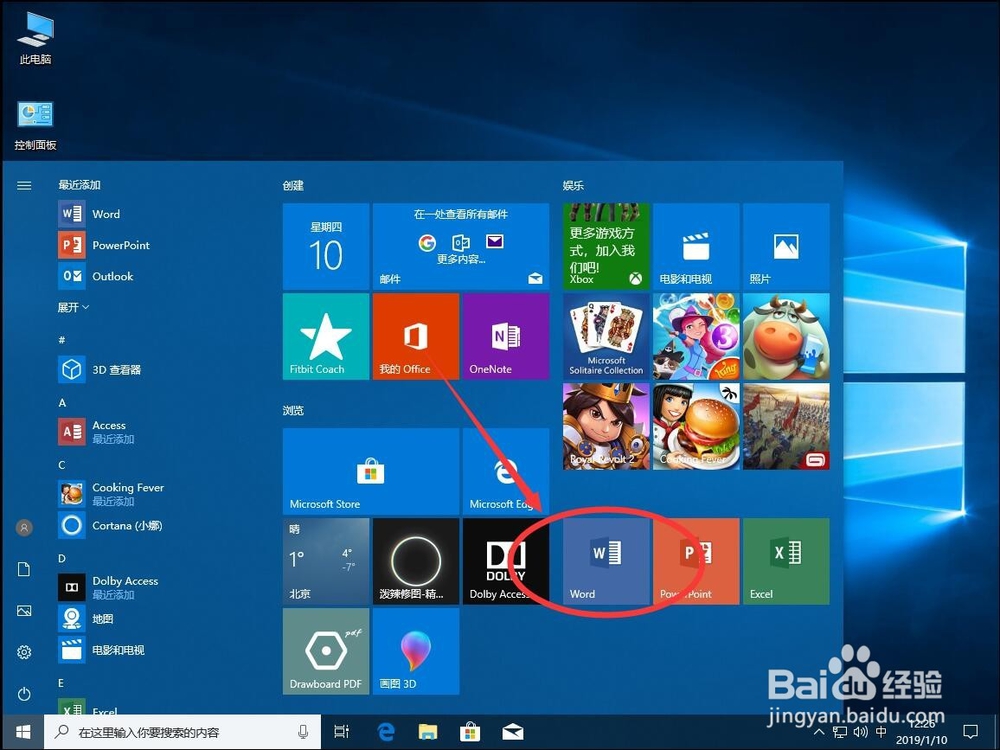This screenshot has height=750, width=1000.
Task: Open the Xbox tile
Action: coord(607,247)
